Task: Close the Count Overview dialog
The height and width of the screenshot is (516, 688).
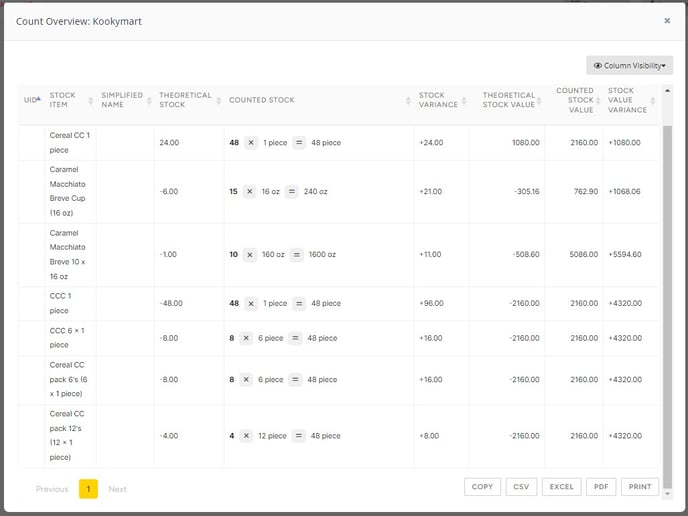Action: tap(667, 20)
